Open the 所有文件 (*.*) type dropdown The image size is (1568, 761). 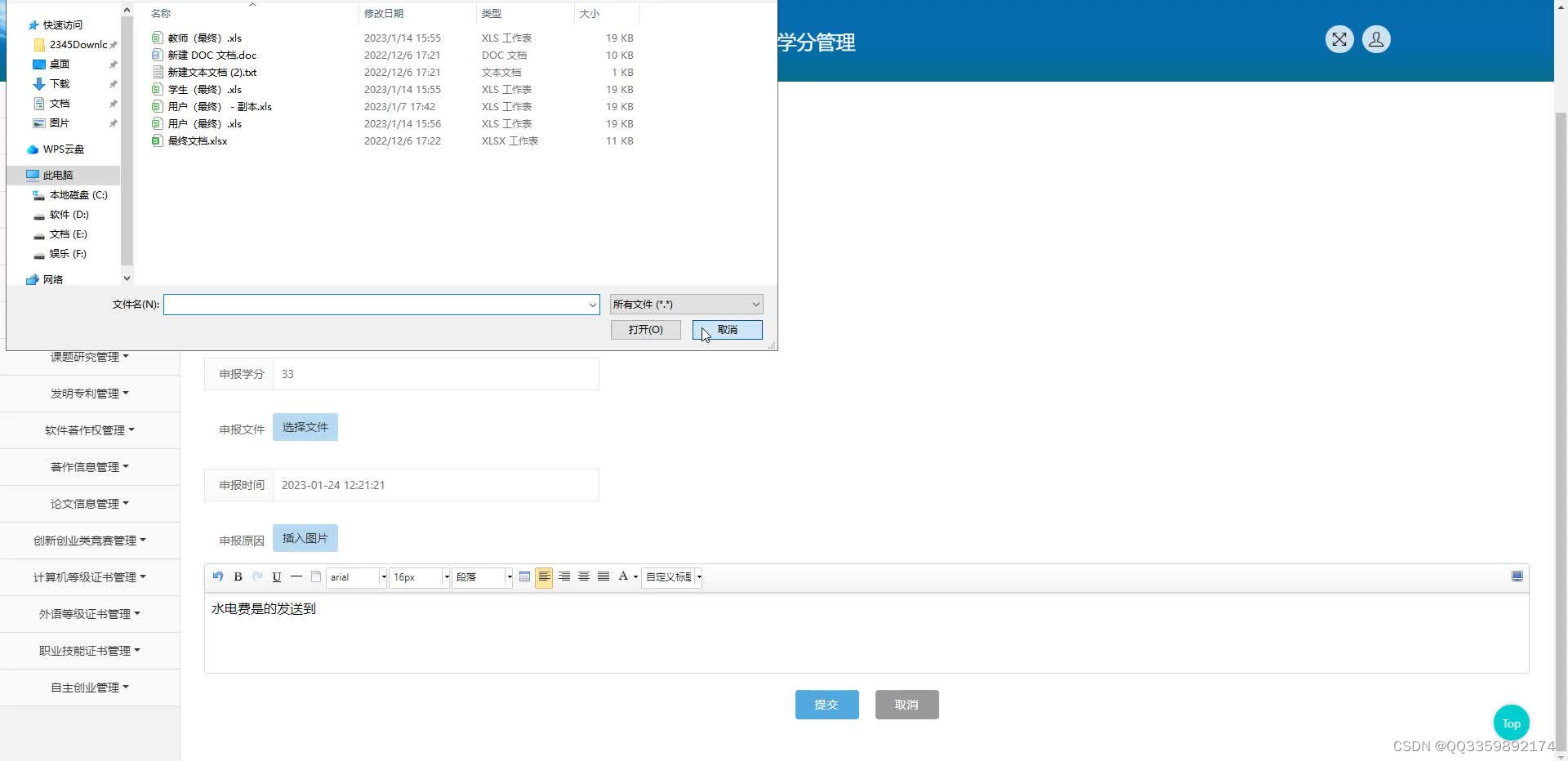point(686,305)
